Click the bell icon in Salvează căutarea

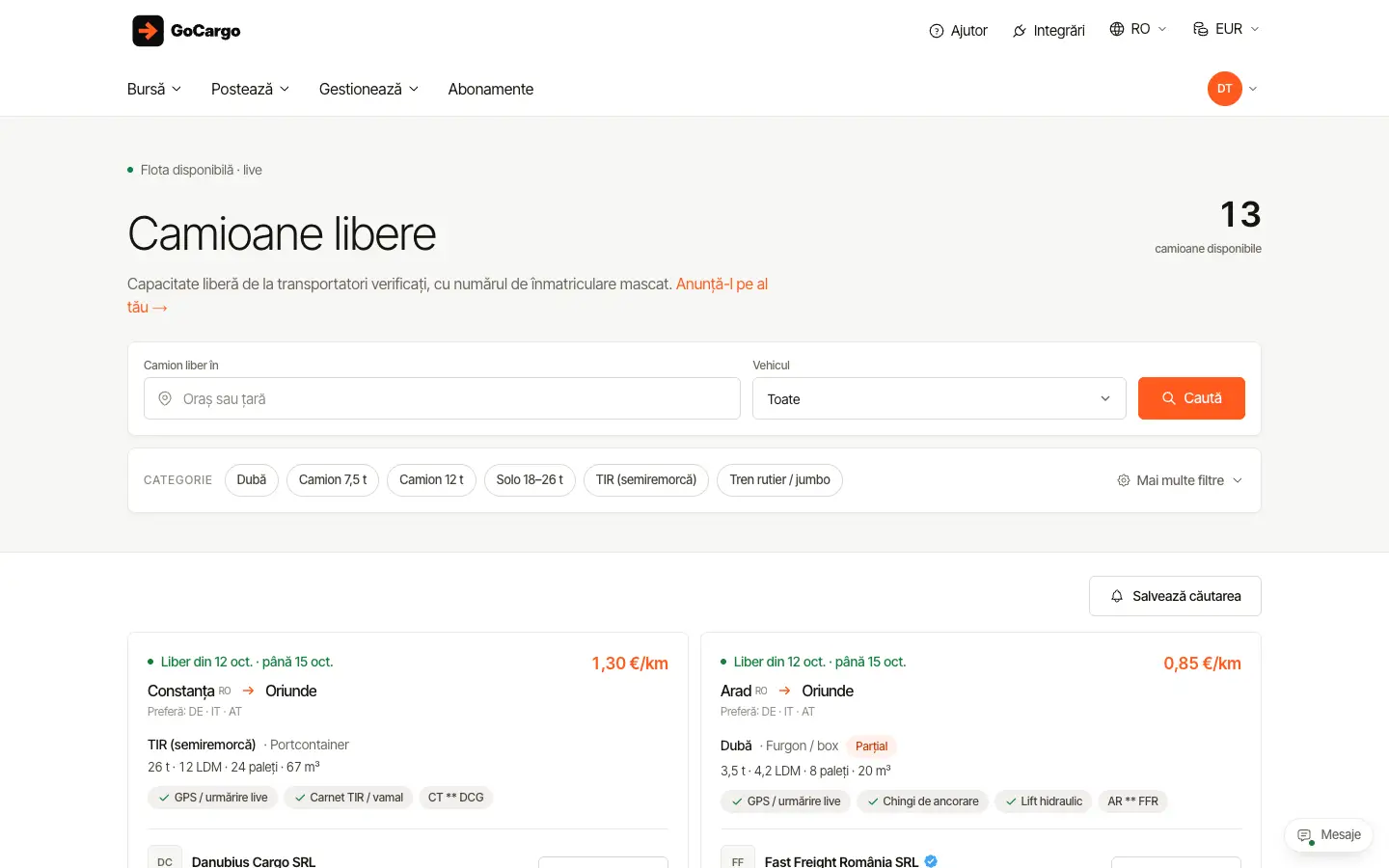(1117, 596)
